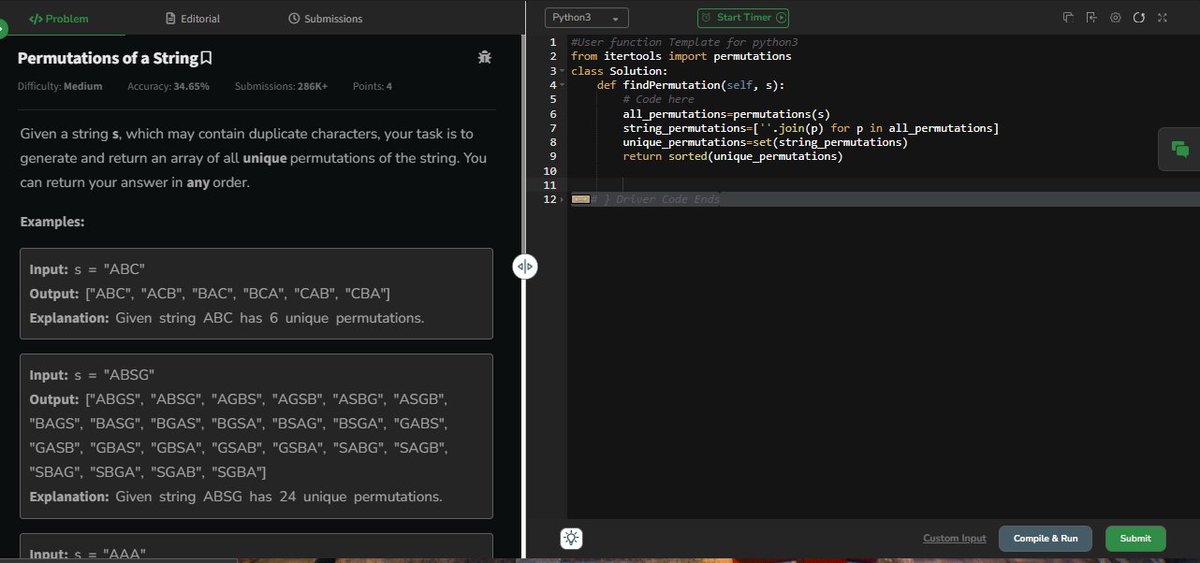Open editor settings gear icon
Screen dimensions: 1200x563
1115,18
